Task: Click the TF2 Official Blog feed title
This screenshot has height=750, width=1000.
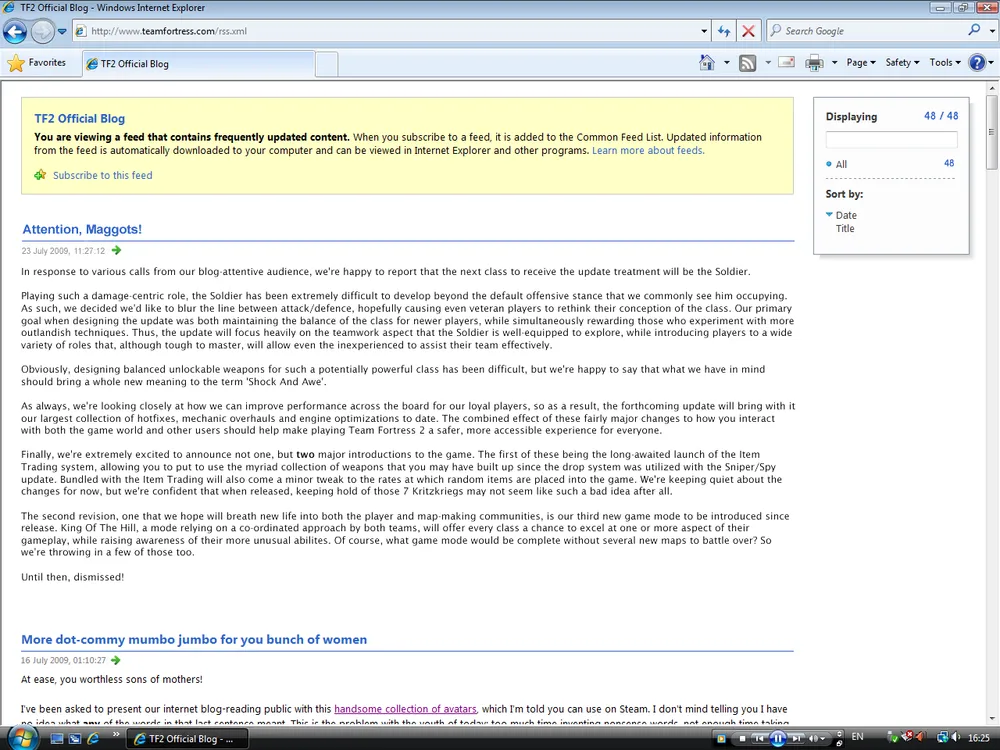Action: coord(80,119)
